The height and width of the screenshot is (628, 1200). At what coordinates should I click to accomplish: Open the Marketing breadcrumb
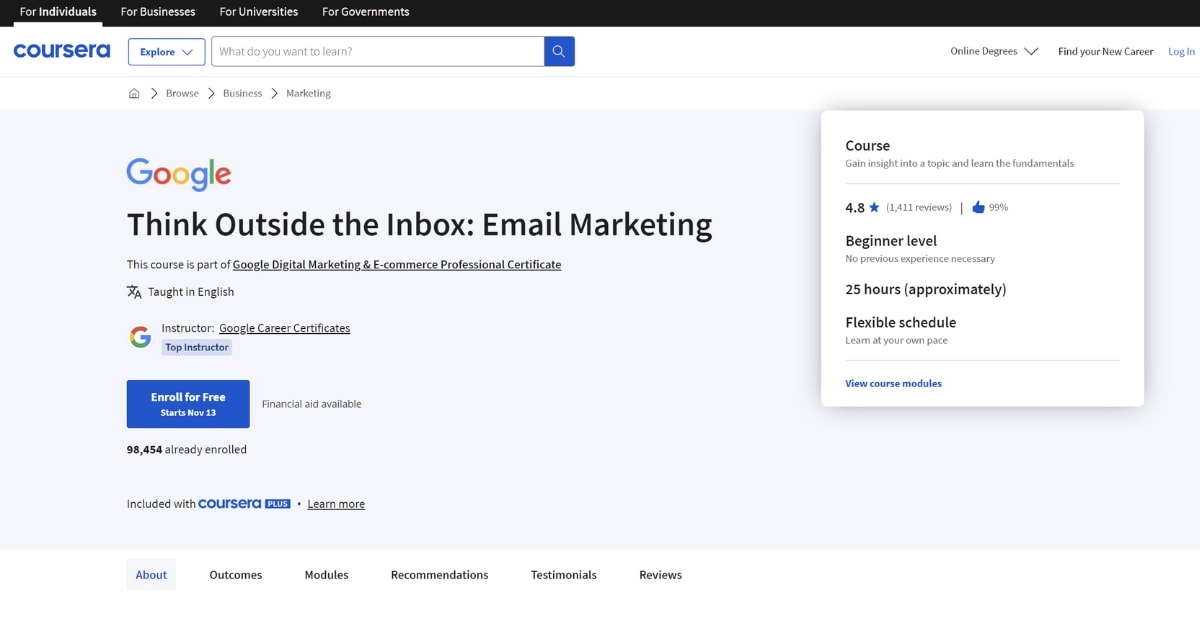[308, 93]
